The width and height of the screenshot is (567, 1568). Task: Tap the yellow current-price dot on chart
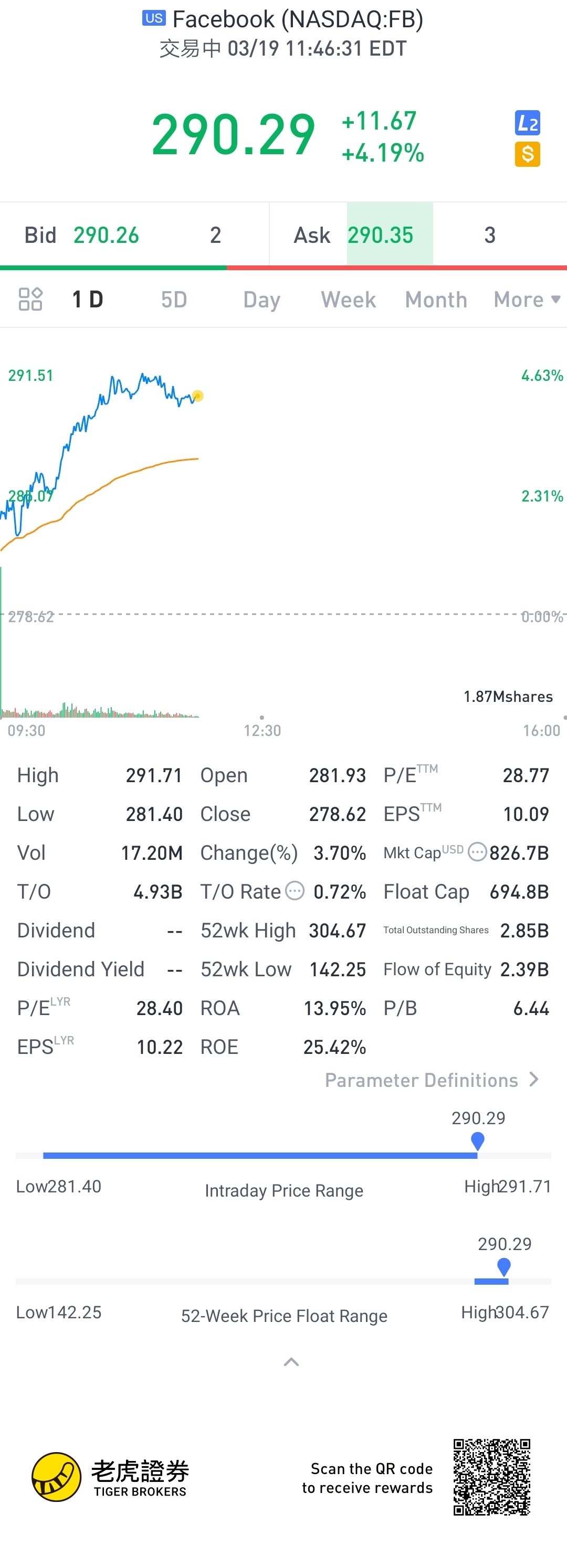[x=197, y=396]
